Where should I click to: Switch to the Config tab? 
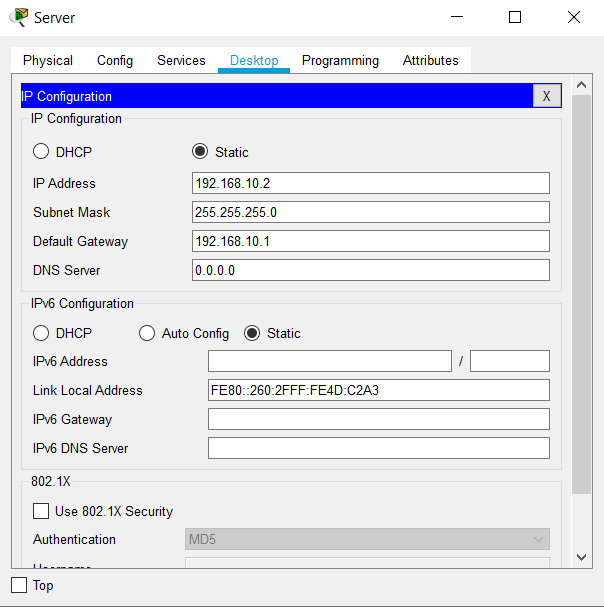[x=115, y=61]
